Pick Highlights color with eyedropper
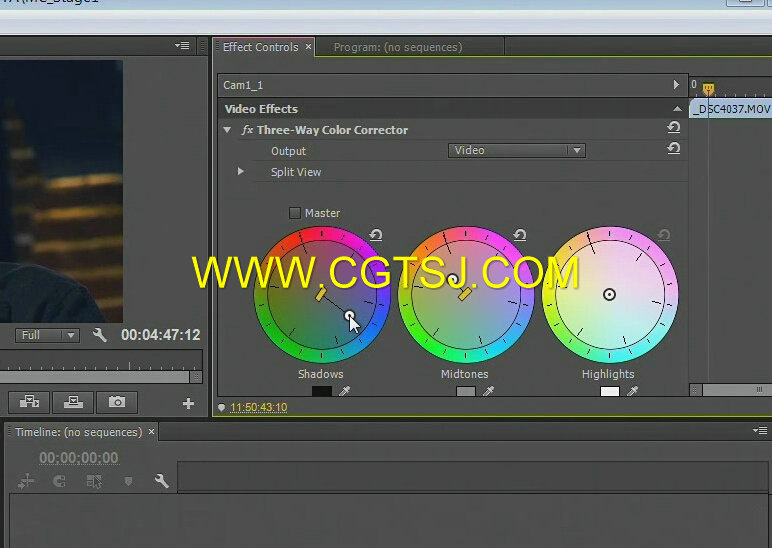The width and height of the screenshot is (772, 548). pos(633,391)
